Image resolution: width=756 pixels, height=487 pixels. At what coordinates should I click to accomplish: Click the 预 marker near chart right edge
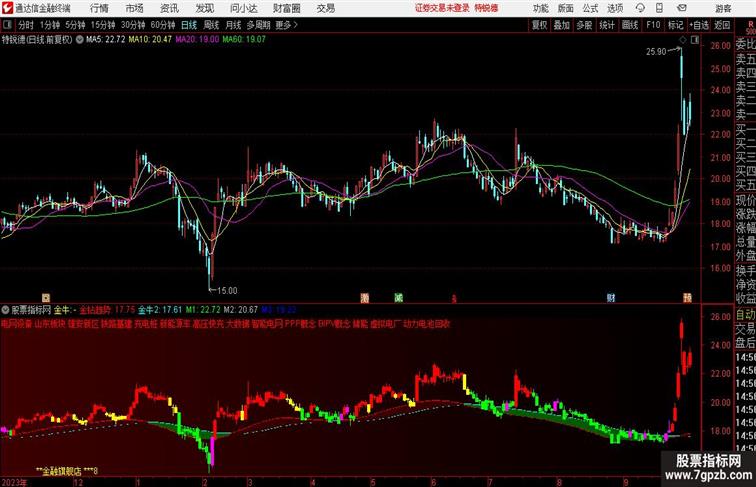pos(687,298)
